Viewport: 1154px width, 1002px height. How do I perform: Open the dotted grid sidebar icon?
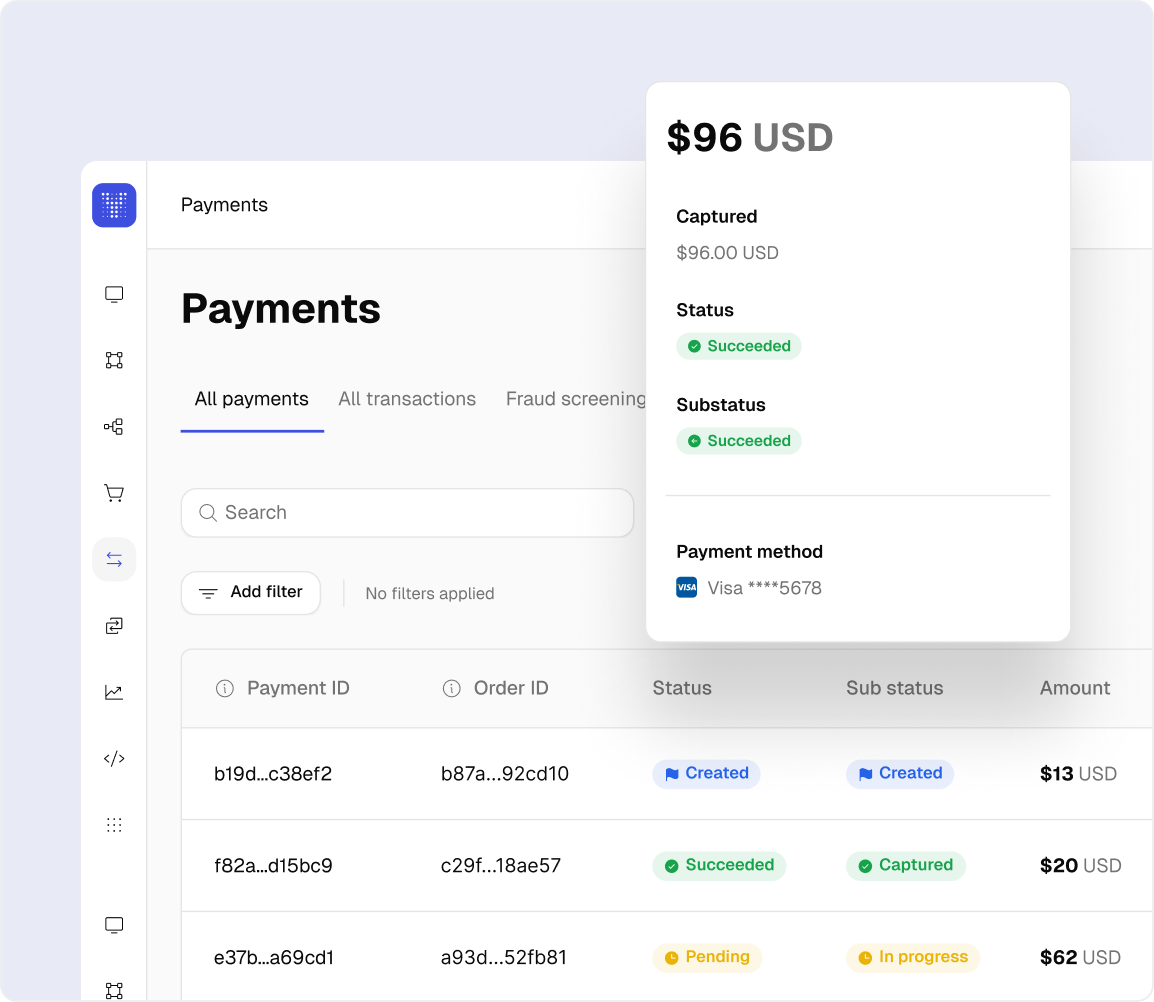(114, 825)
